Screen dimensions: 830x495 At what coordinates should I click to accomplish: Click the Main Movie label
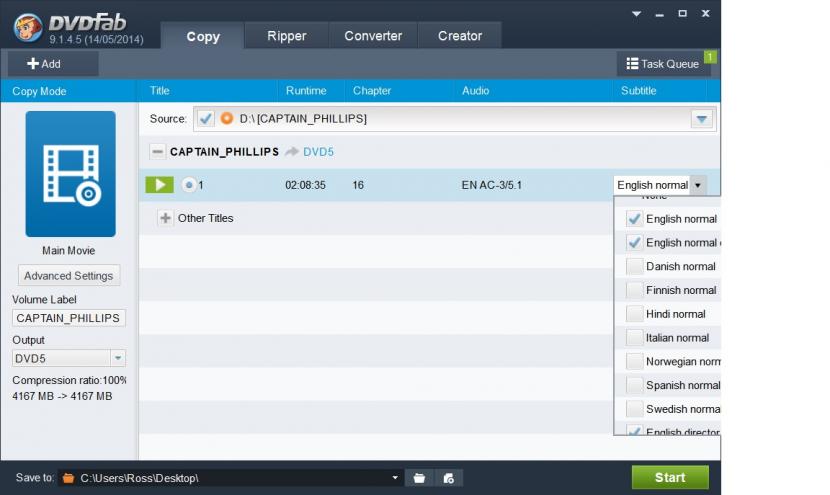(69, 250)
